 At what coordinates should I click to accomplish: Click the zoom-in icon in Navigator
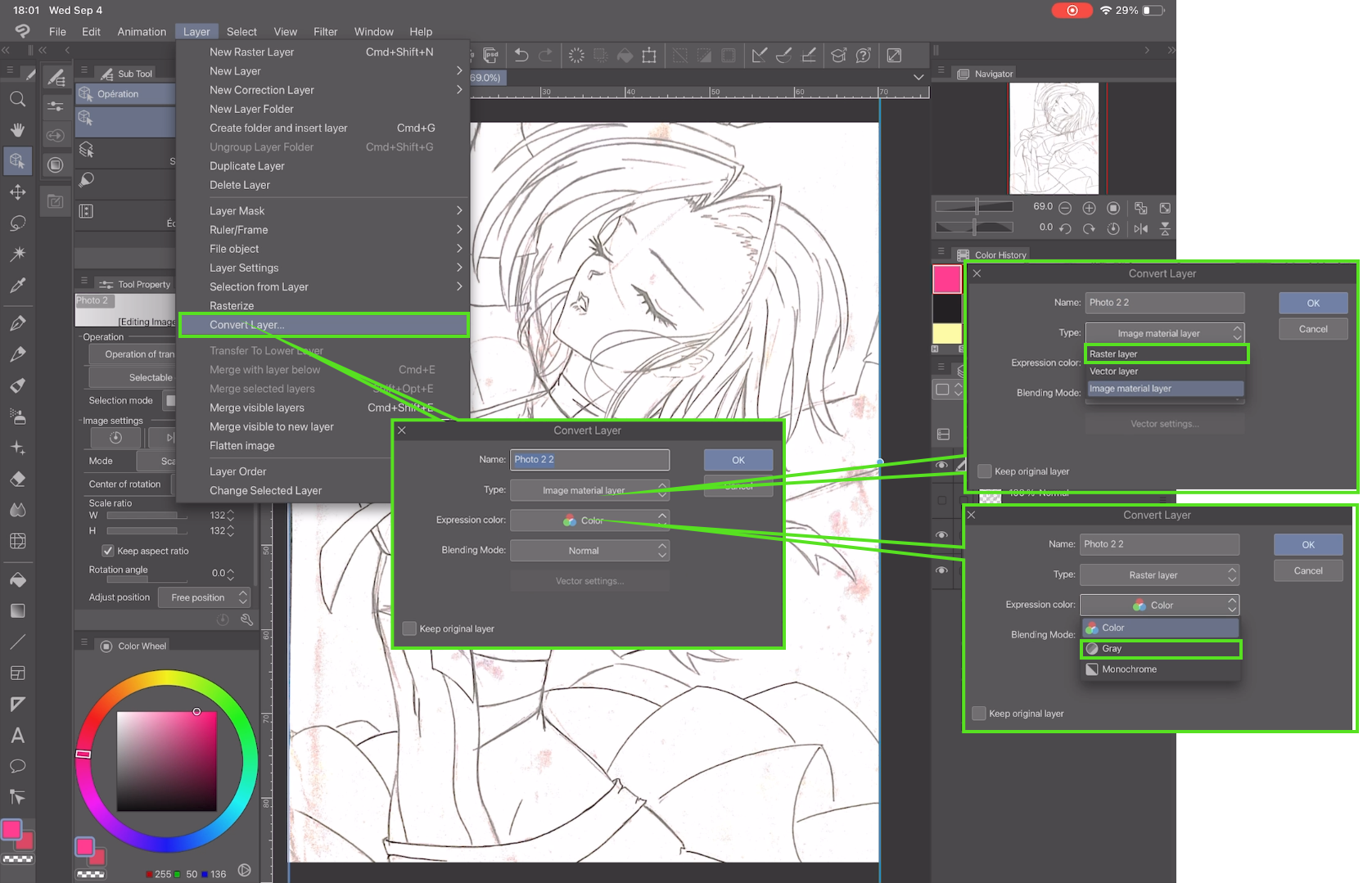[1089, 208]
